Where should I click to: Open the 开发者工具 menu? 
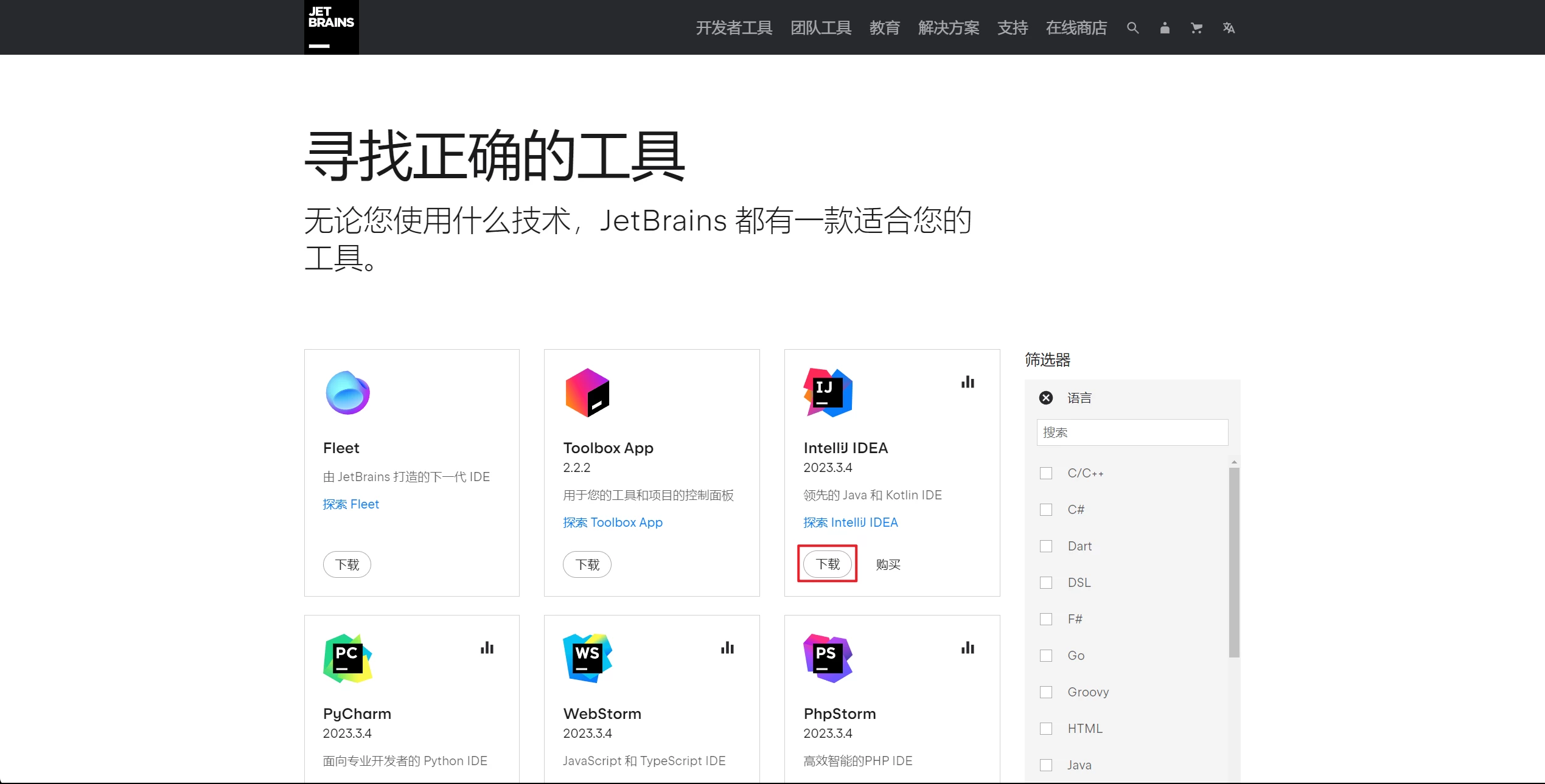point(734,28)
